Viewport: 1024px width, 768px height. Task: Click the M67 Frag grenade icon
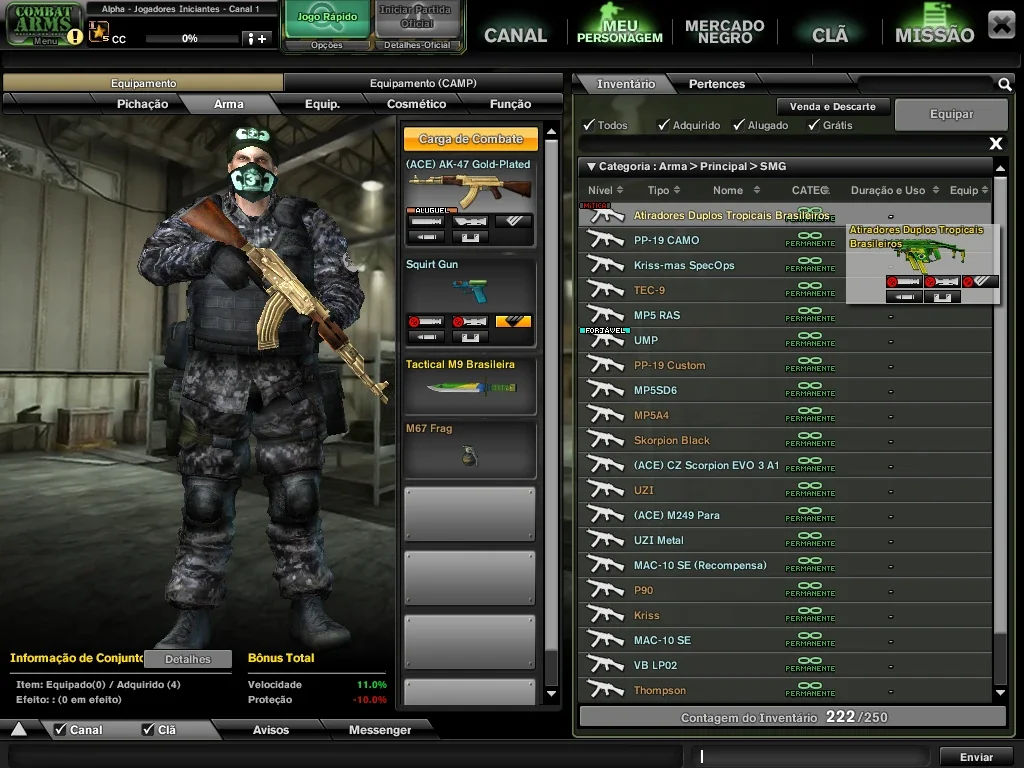(x=469, y=455)
